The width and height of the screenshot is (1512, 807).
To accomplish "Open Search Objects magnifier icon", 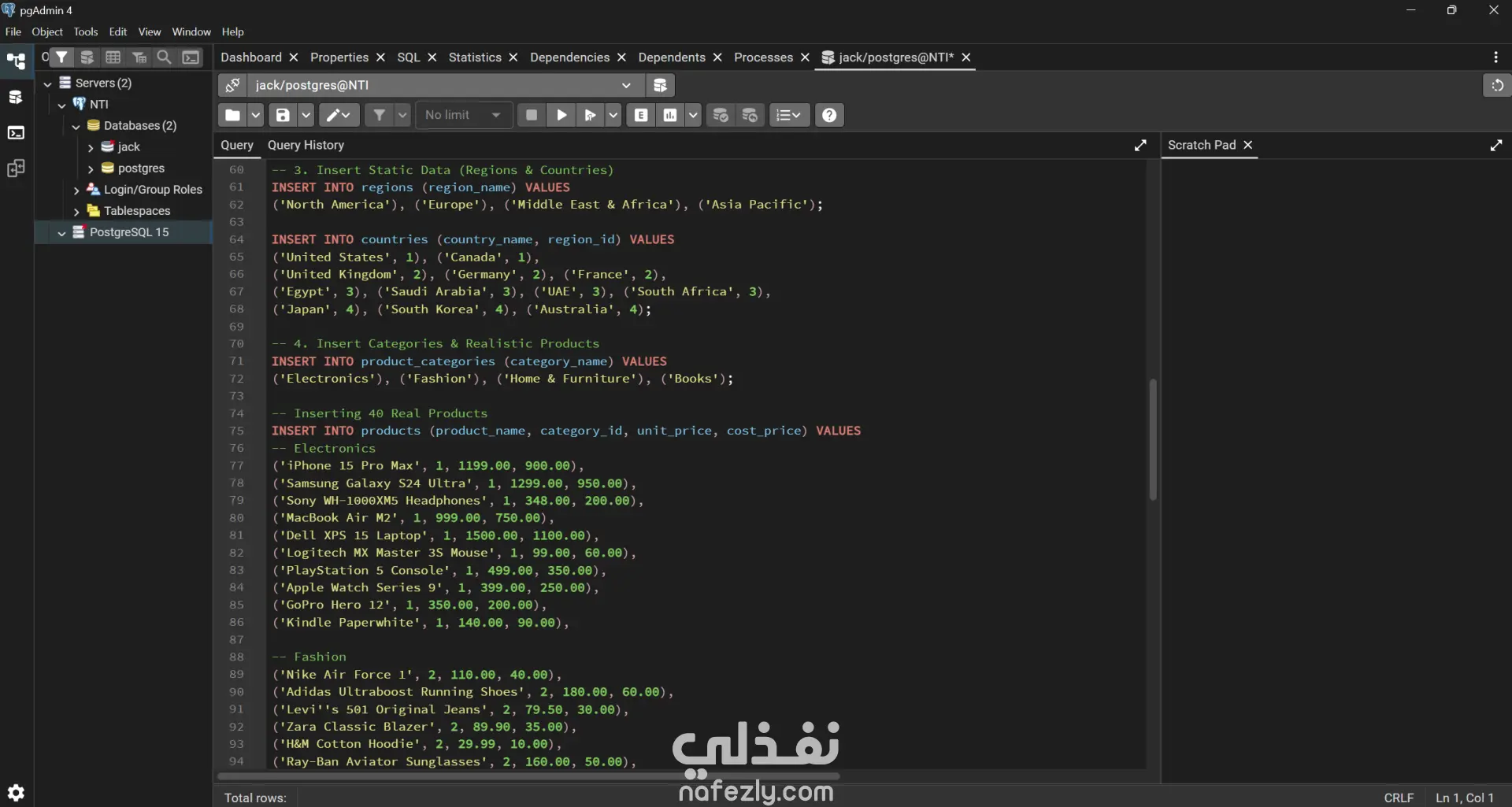I will pyautogui.click(x=165, y=57).
